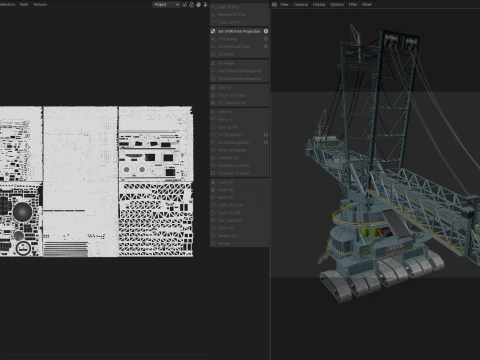Open UV Weld and Relax options gear
This screenshot has height=360, width=480.
[x=266, y=46]
